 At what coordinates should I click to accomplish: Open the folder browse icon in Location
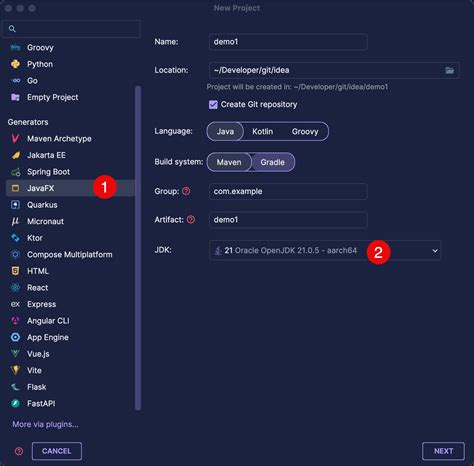449,70
